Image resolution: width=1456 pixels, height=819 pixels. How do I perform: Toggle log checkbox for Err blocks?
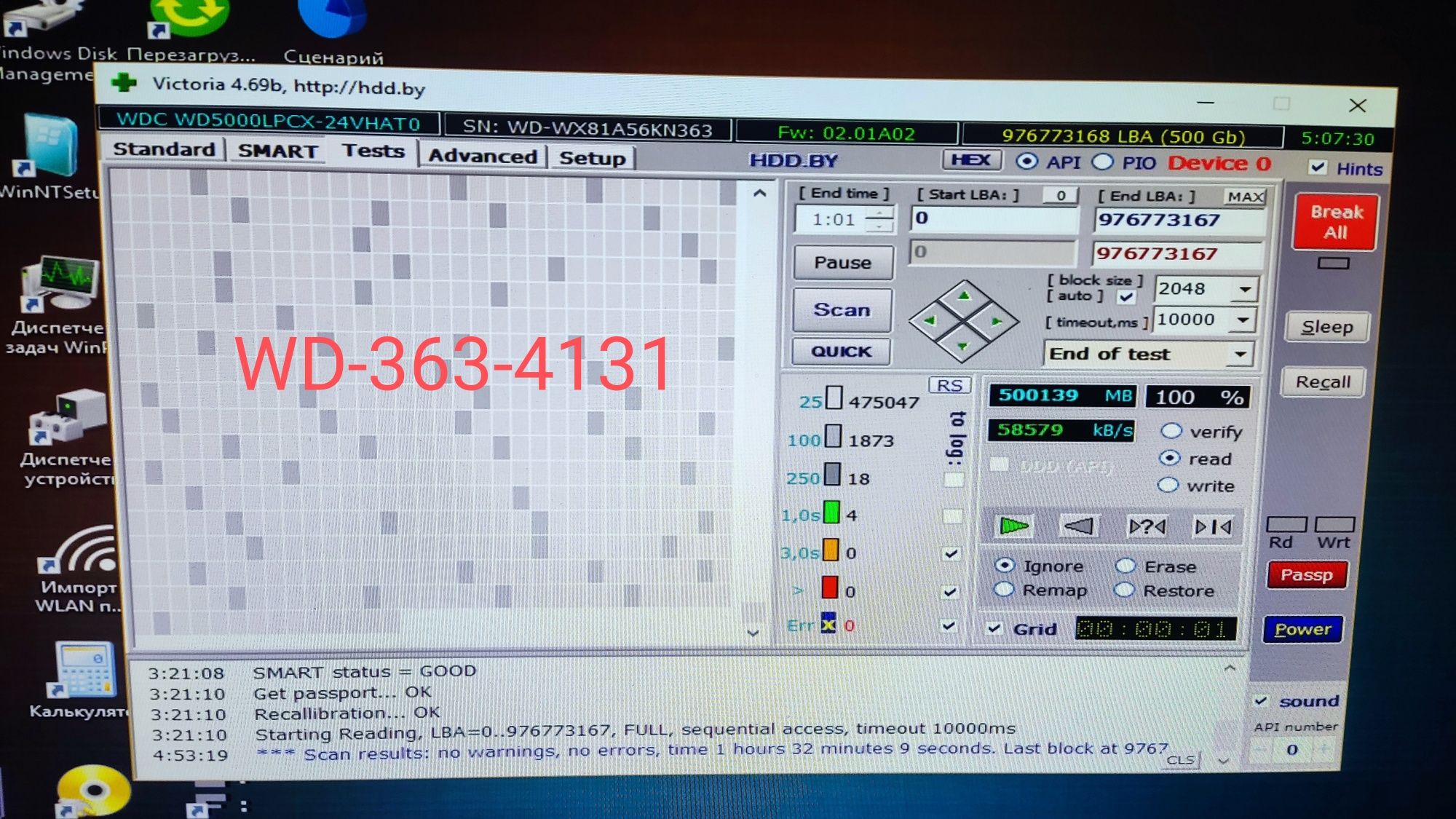[949, 625]
